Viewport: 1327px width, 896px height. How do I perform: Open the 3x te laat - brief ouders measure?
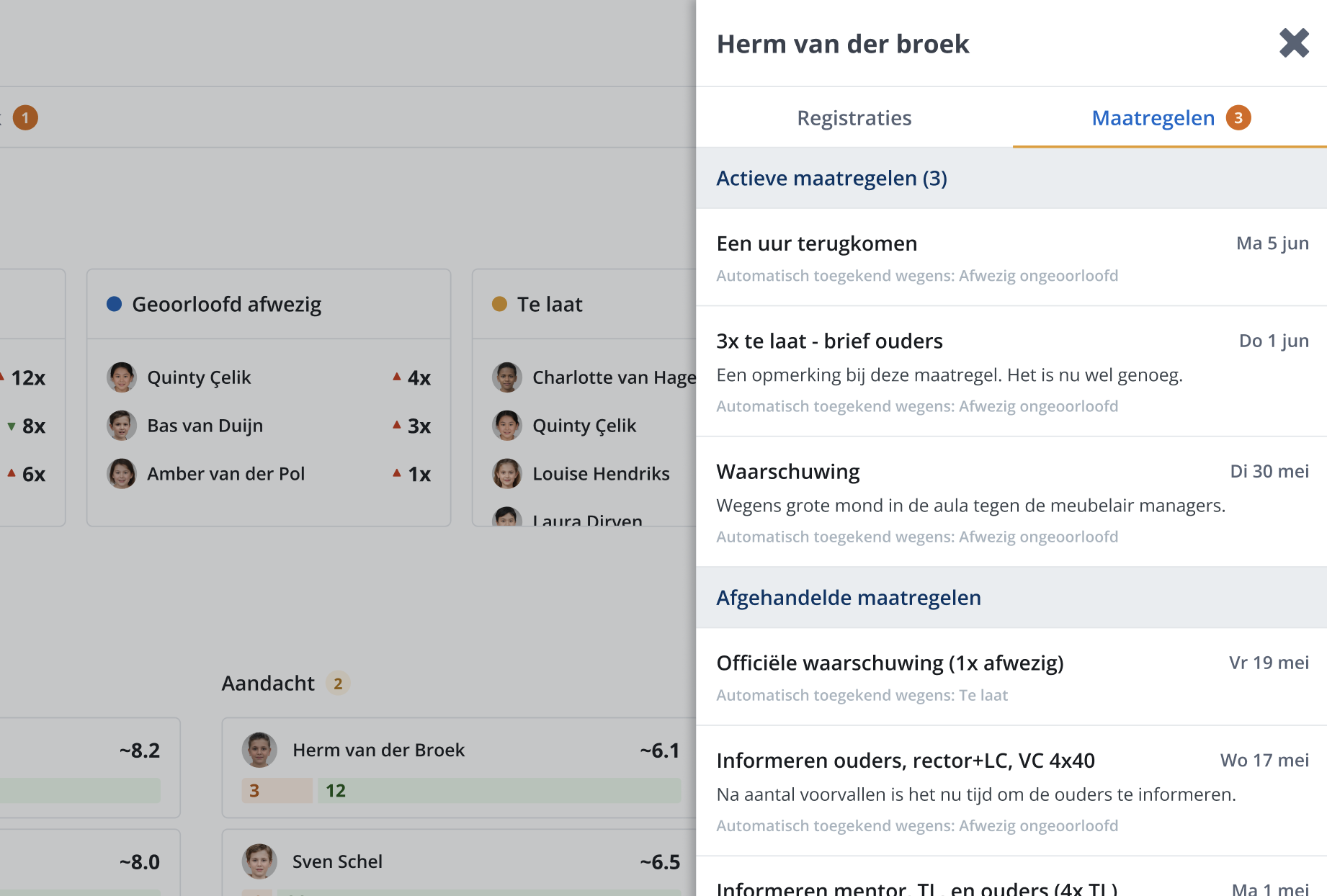(1011, 372)
